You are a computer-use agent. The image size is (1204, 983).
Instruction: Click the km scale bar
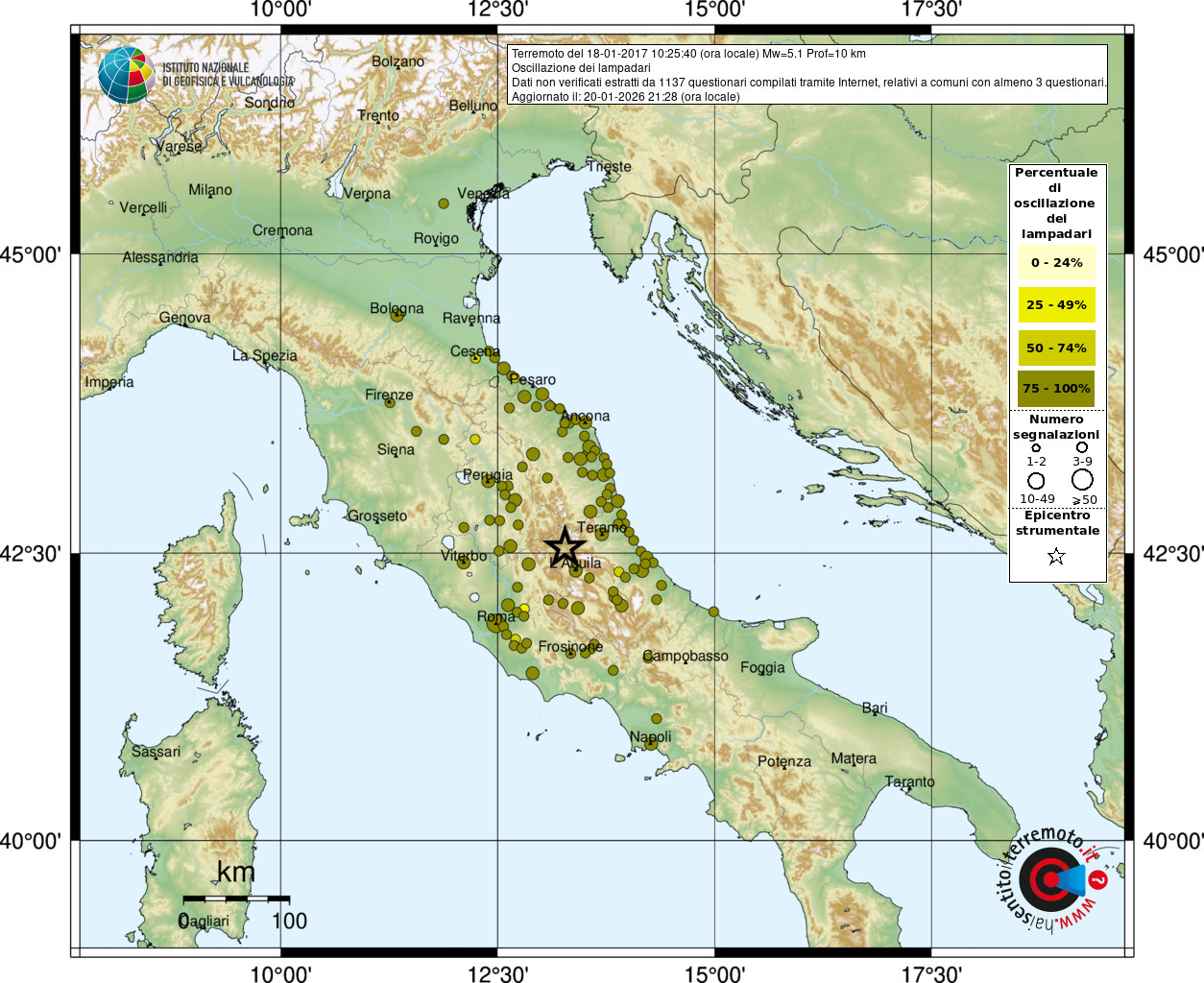click(x=236, y=899)
